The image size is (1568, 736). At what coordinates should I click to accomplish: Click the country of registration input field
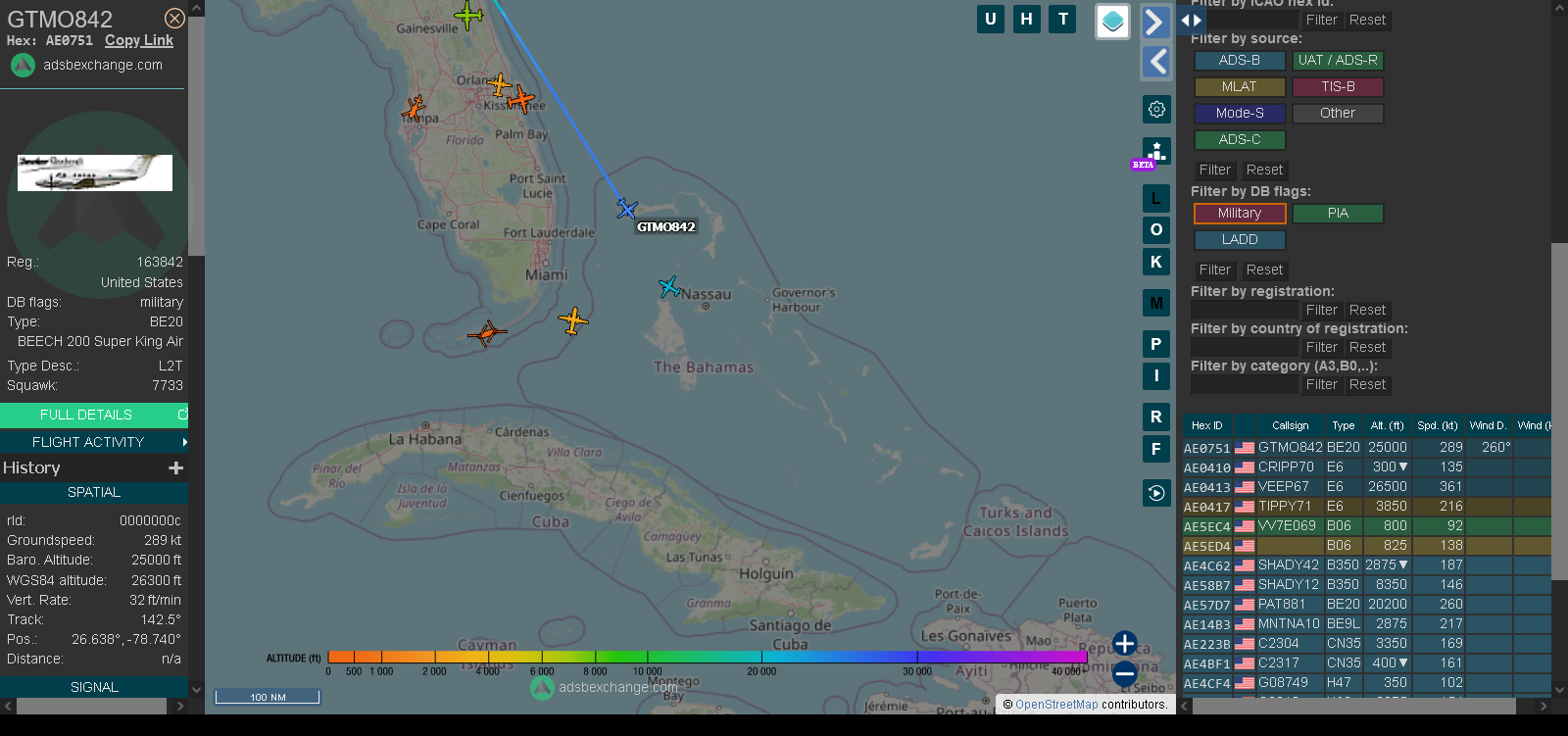(x=1244, y=347)
